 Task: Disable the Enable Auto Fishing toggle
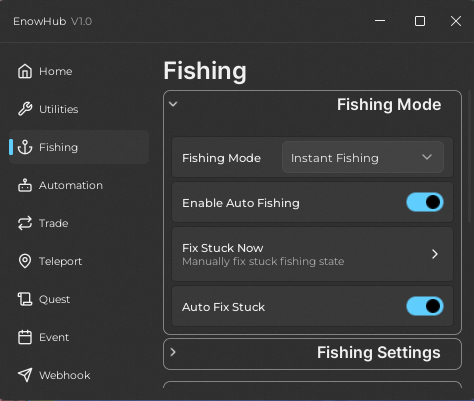425,202
